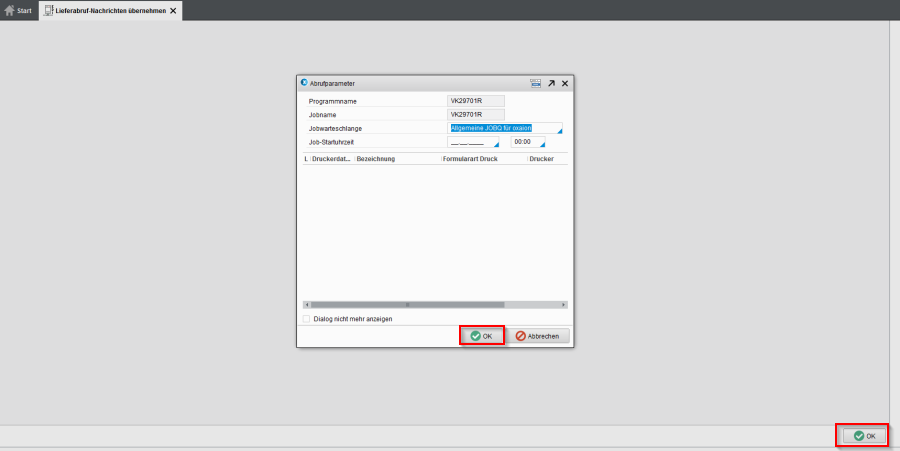
Task: Close the Abrufparameter dialog with the X
Action: (x=564, y=84)
